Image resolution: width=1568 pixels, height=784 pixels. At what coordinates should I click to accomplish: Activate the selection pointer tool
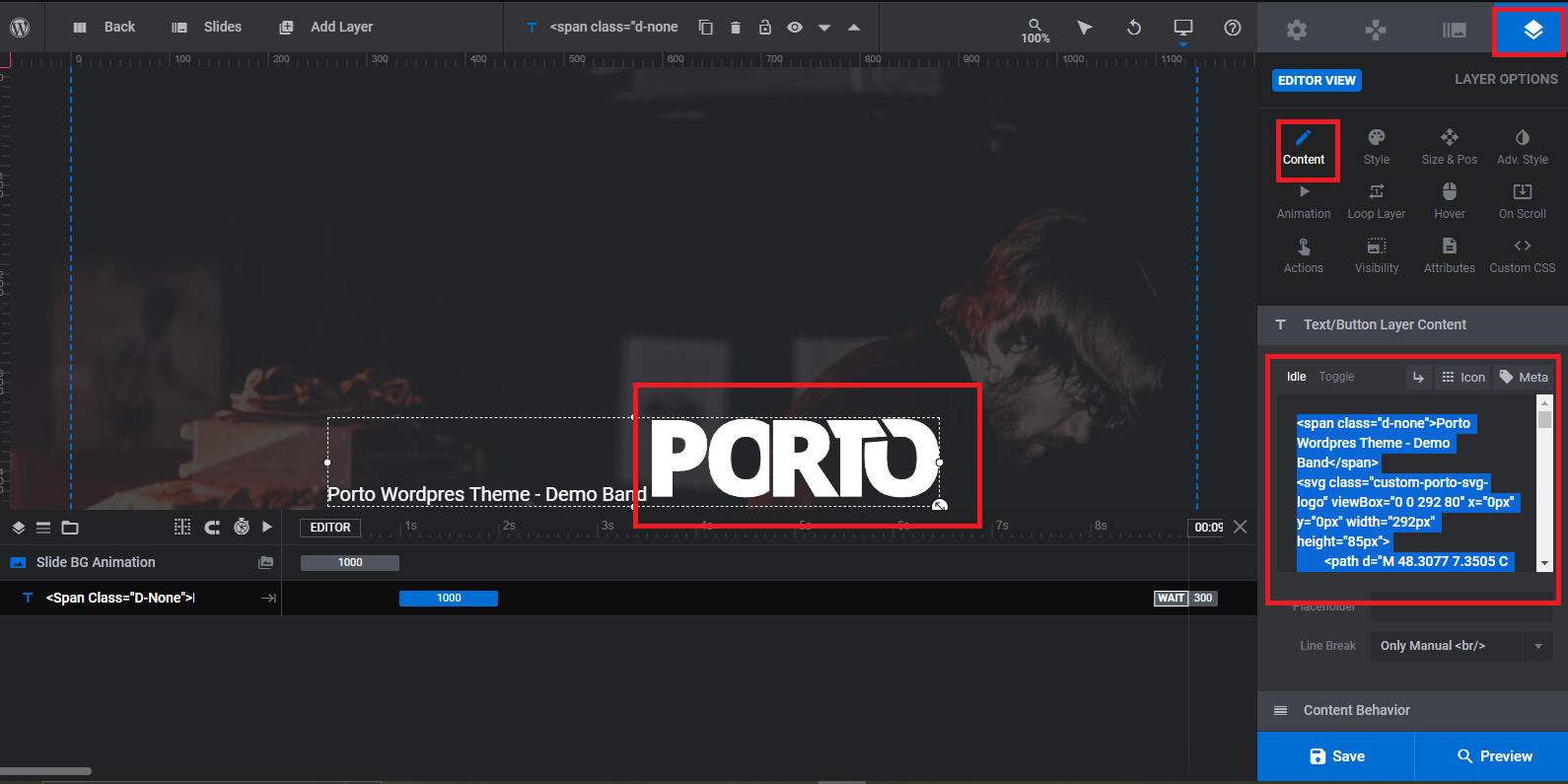tap(1085, 28)
